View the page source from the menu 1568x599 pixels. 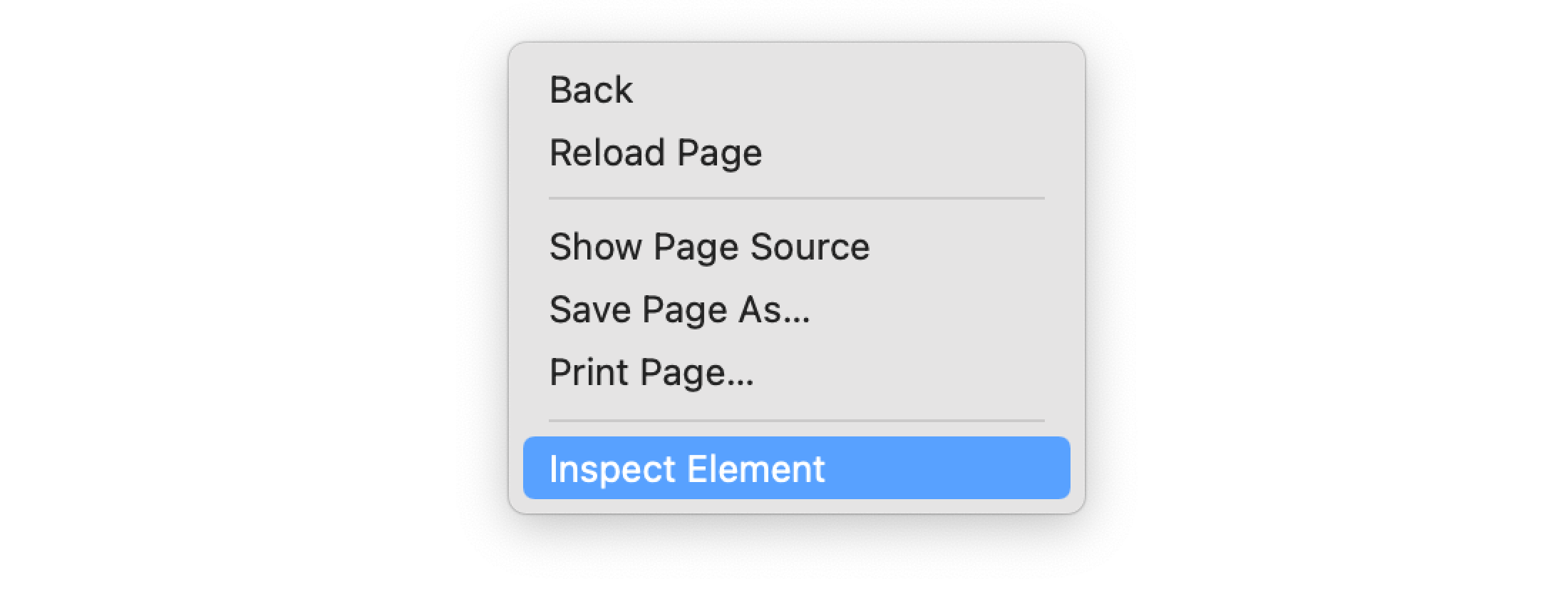(x=709, y=247)
